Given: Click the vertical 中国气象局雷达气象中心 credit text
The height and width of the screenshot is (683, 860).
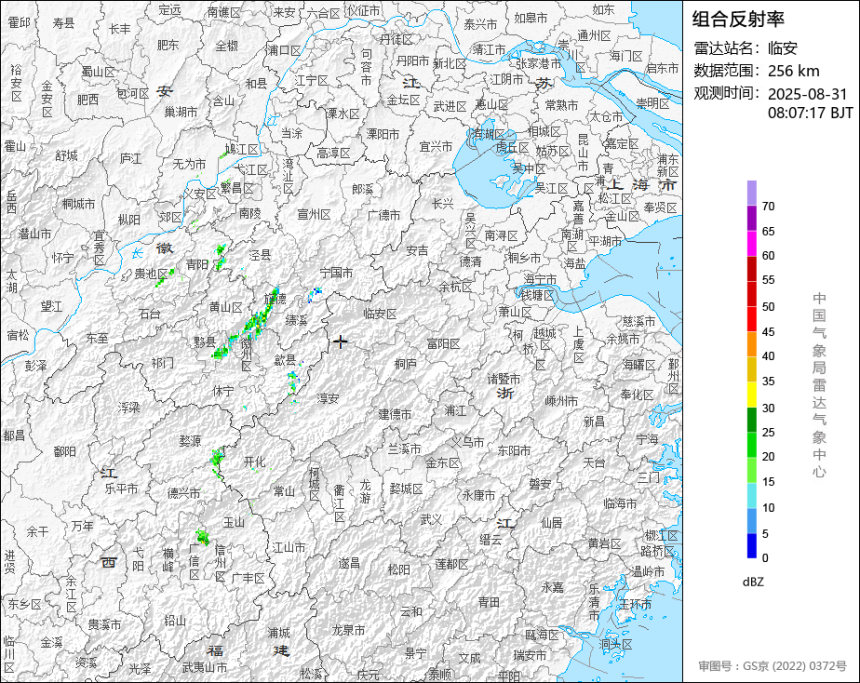Looking at the screenshot, I should coord(819,385).
